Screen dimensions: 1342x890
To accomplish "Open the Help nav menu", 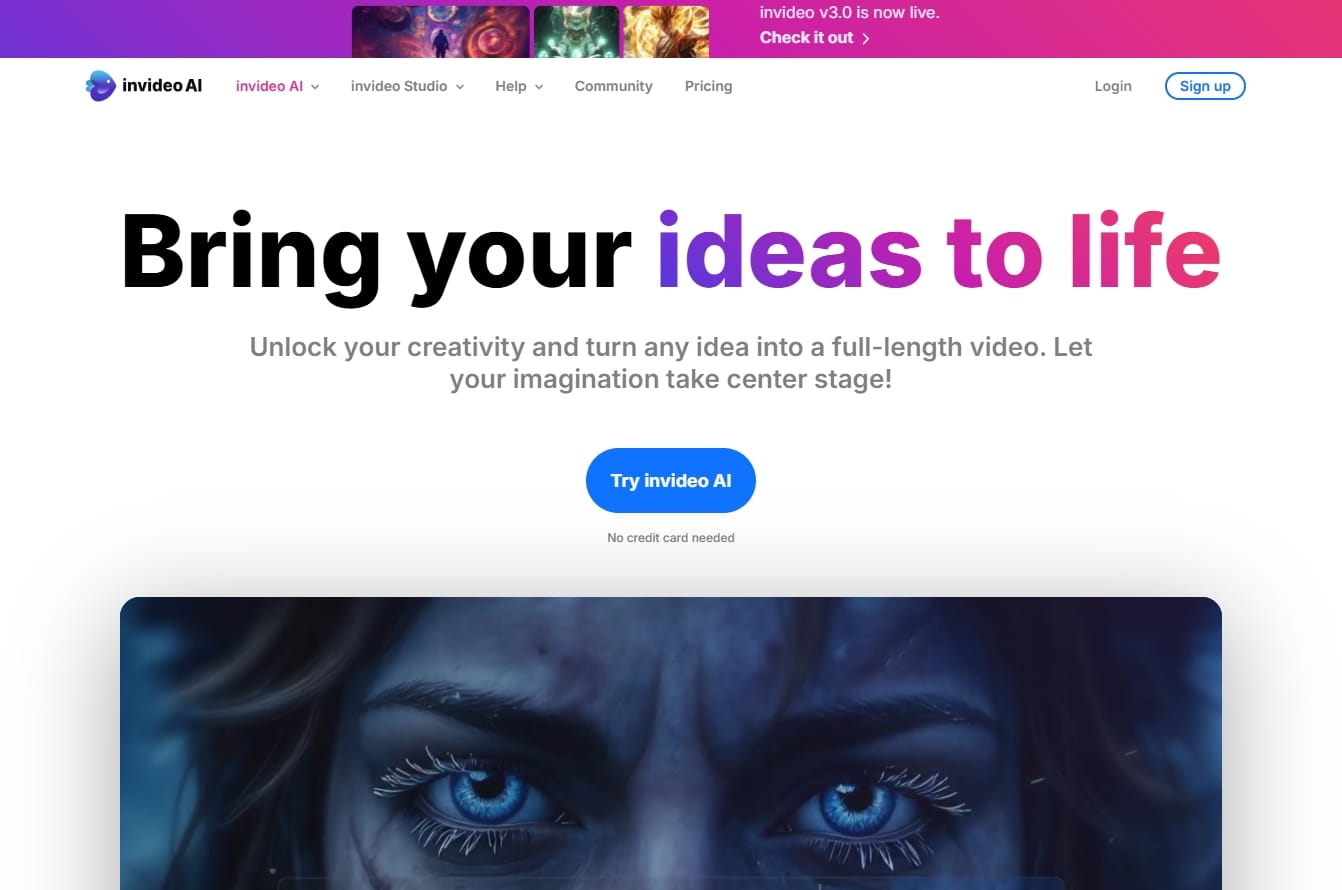I will pos(519,86).
